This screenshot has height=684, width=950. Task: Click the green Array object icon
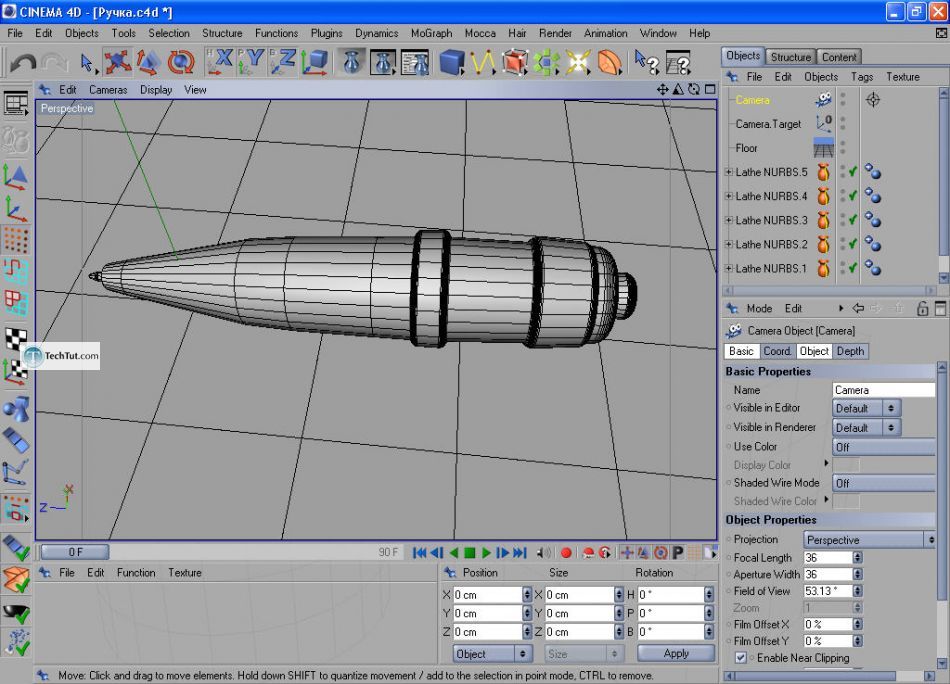click(x=546, y=62)
